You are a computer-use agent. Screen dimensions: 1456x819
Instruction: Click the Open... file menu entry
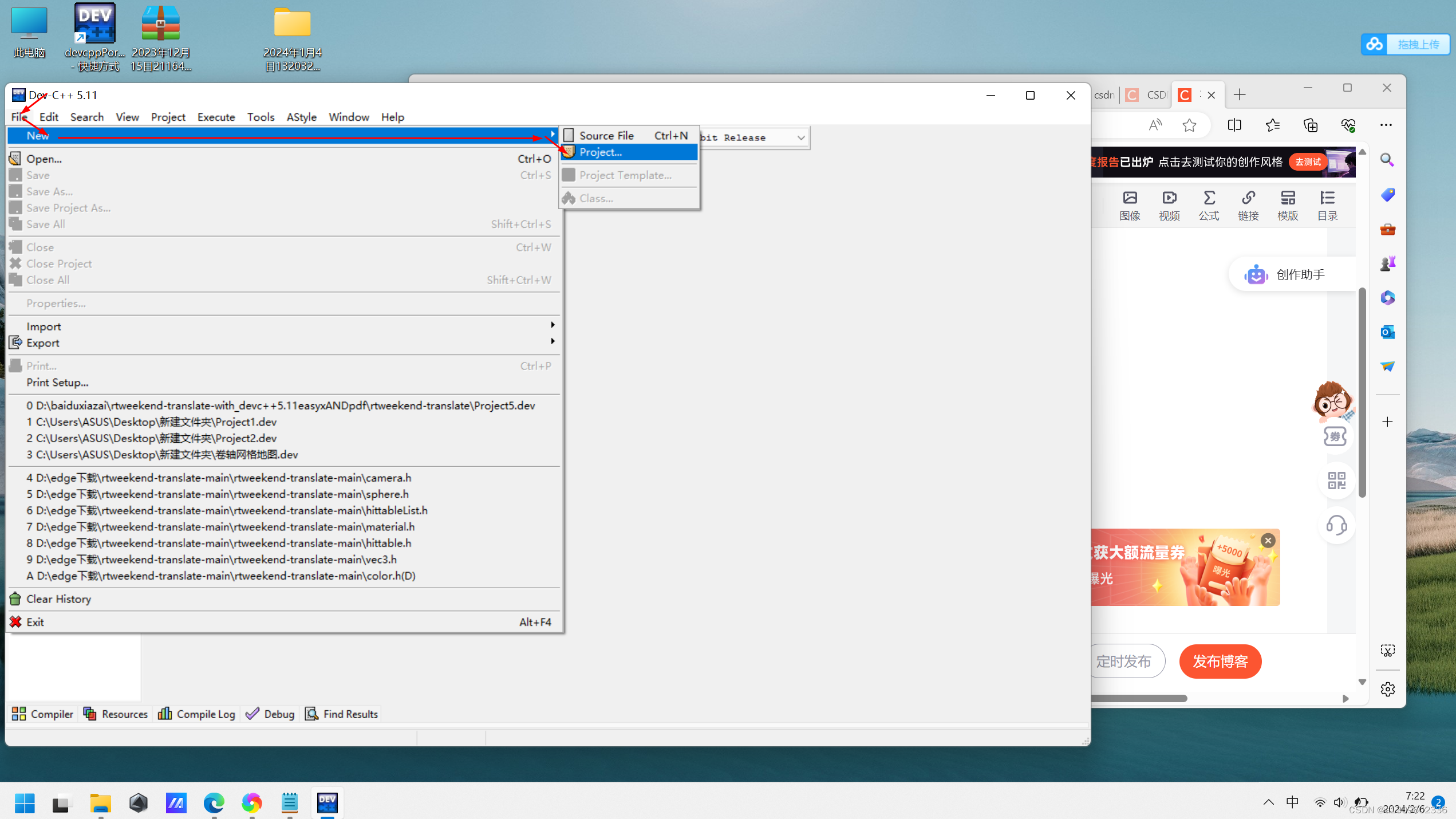click(44, 159)
